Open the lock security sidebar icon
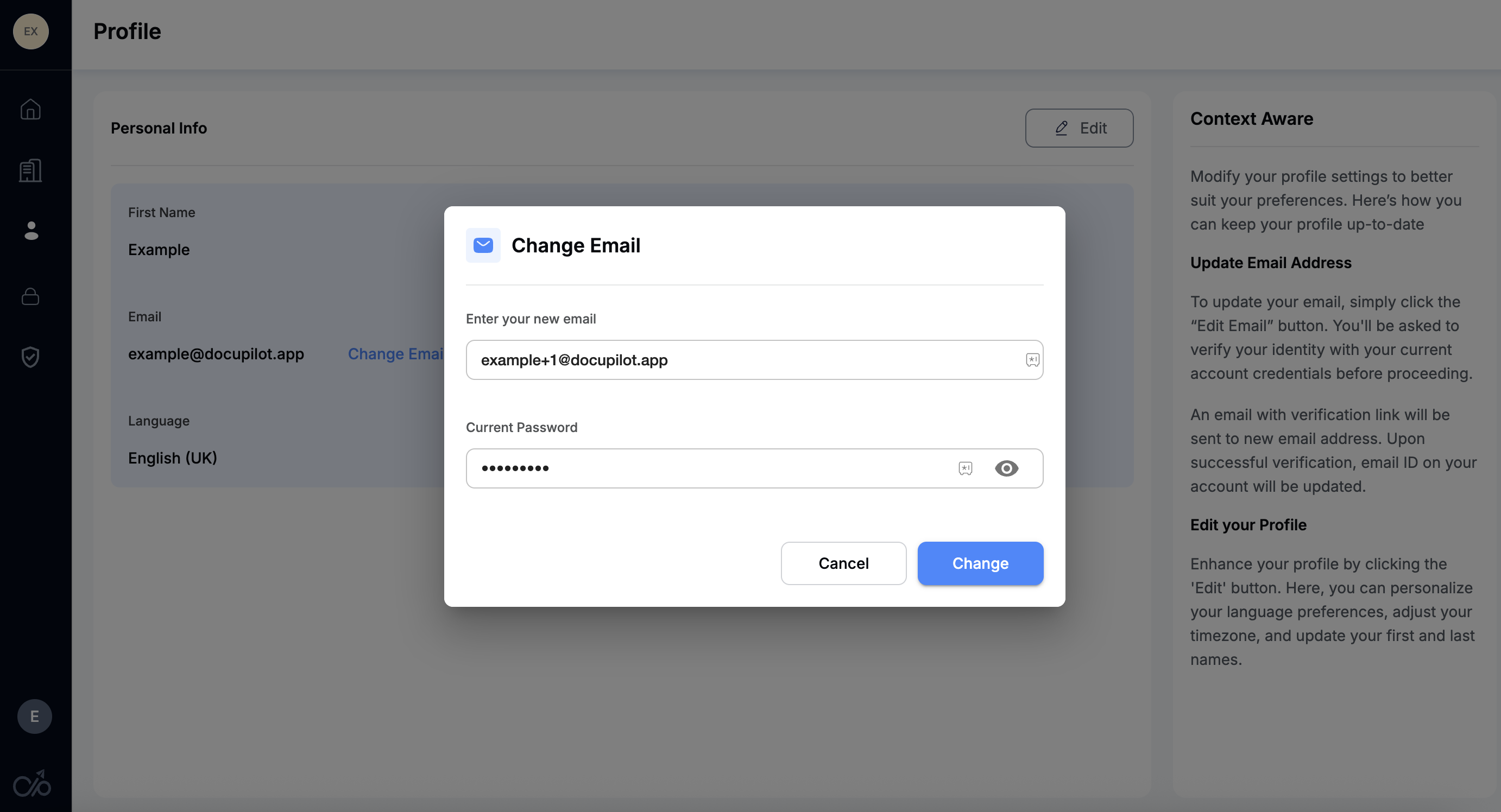The width and height of the screenshot is (1501, 812). (30, 296)
